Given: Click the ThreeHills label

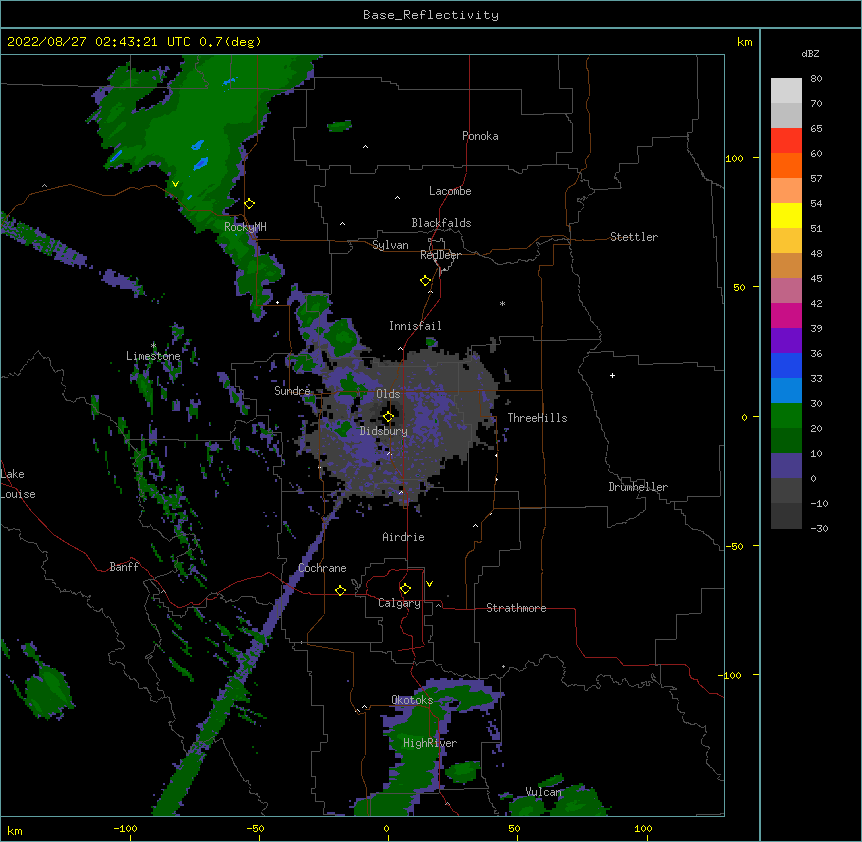Looking at the screenshot, I should pyautogui.click(x=537, y=418).
